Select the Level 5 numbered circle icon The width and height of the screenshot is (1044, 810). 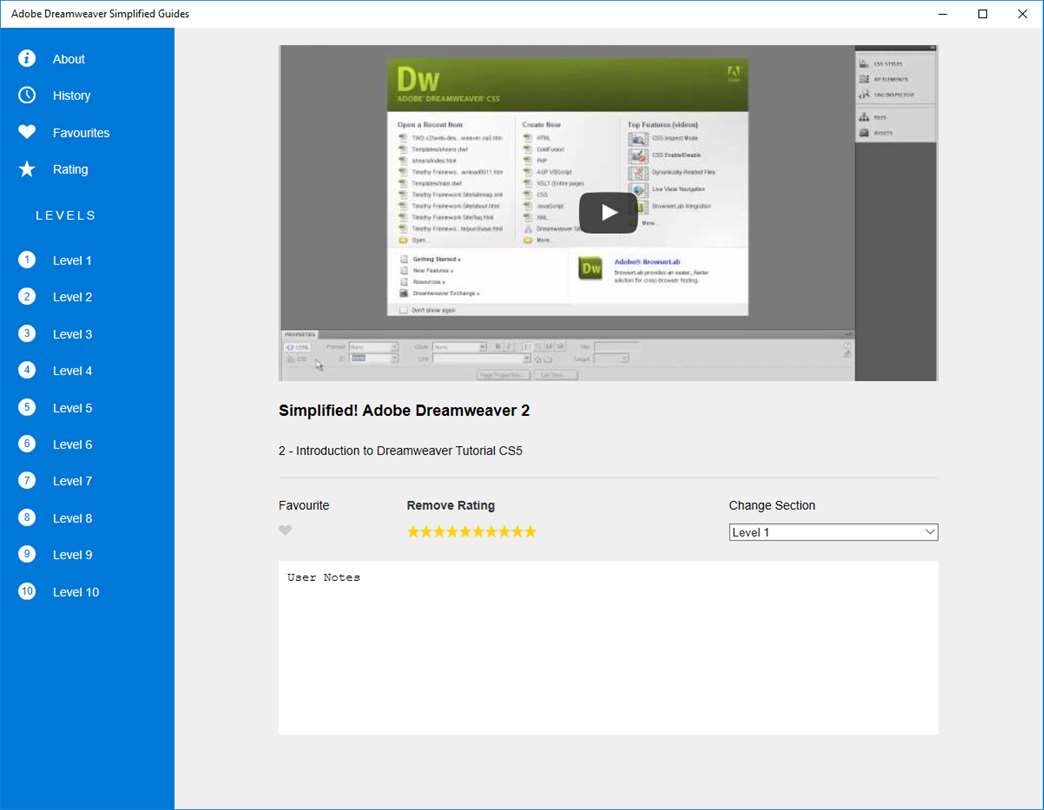pos(27,407)
